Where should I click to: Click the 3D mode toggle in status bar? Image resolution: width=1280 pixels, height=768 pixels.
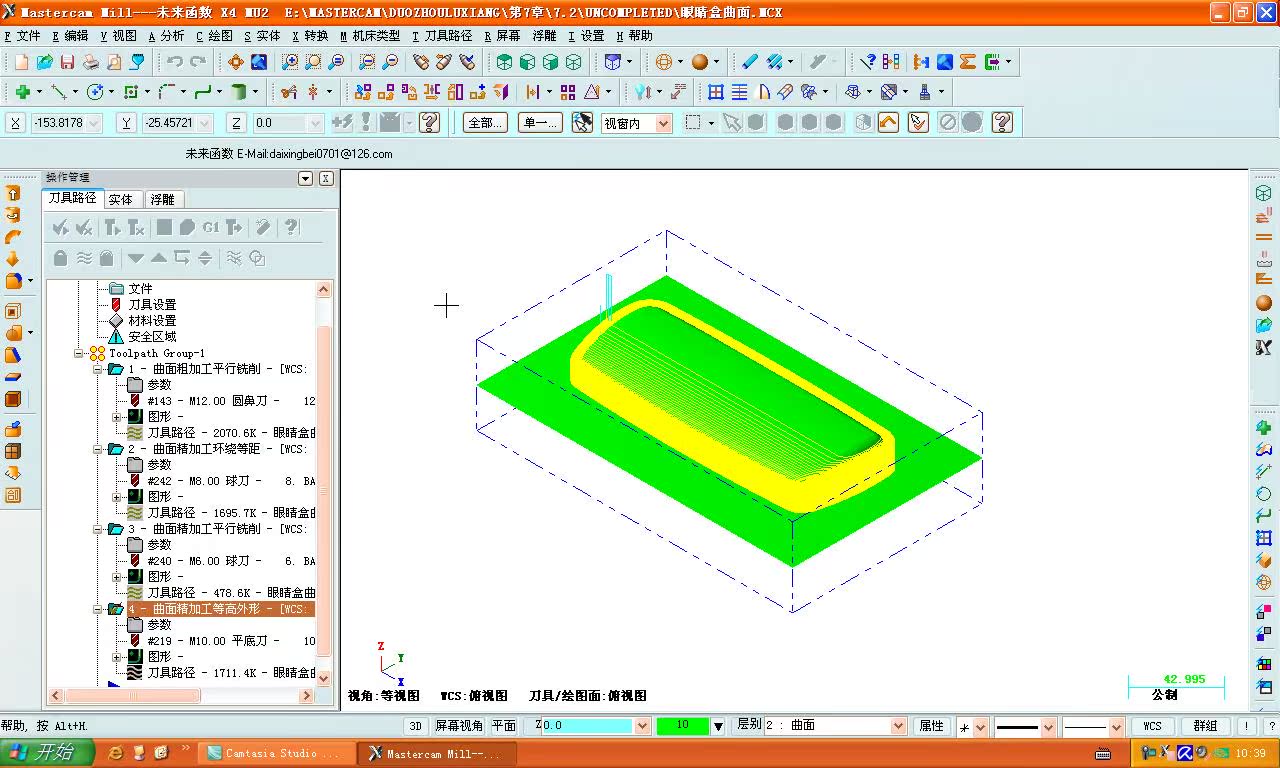pos(415,726)
